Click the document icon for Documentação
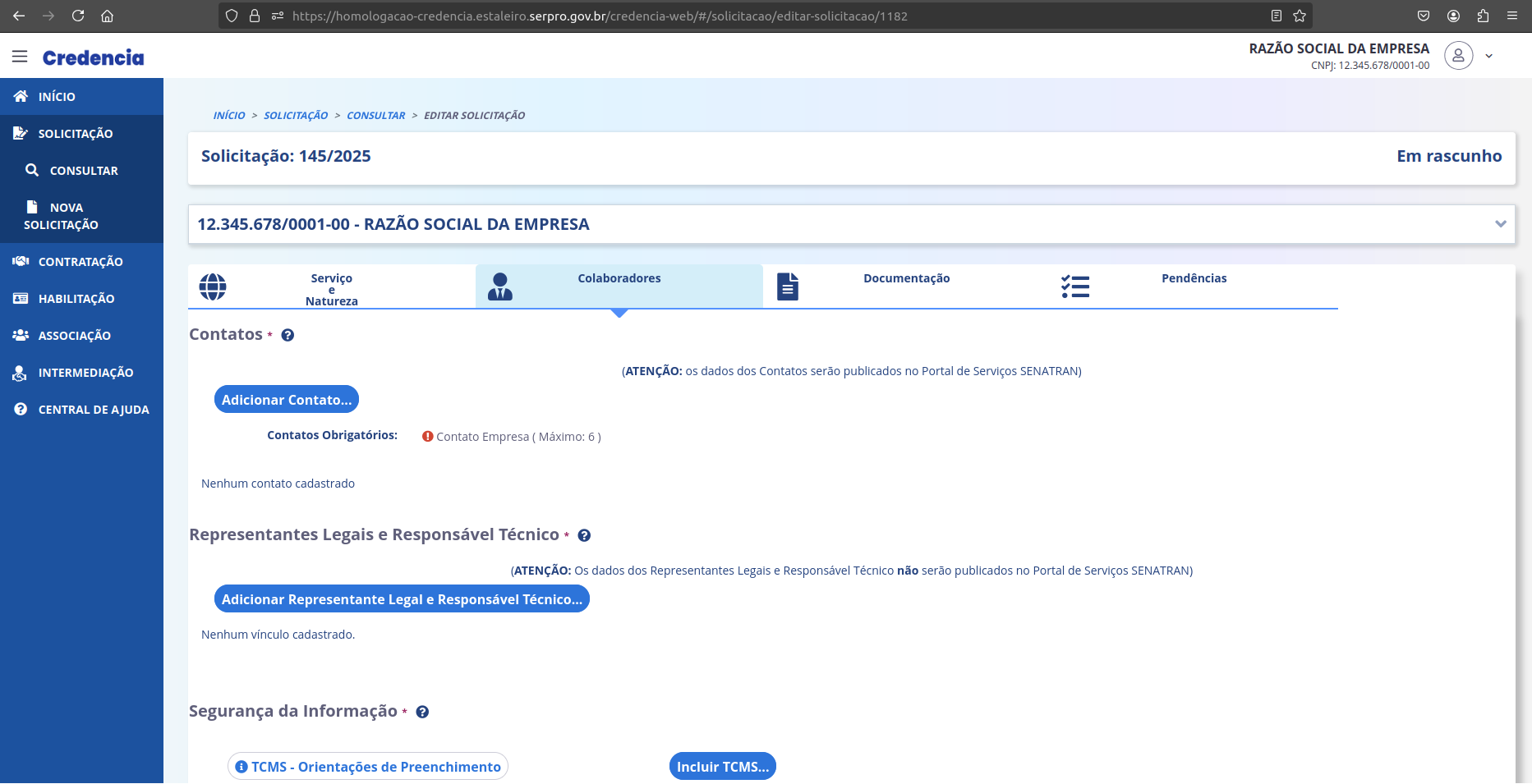1532x784 pixels. pyautogui.click(x=788, y=287)
